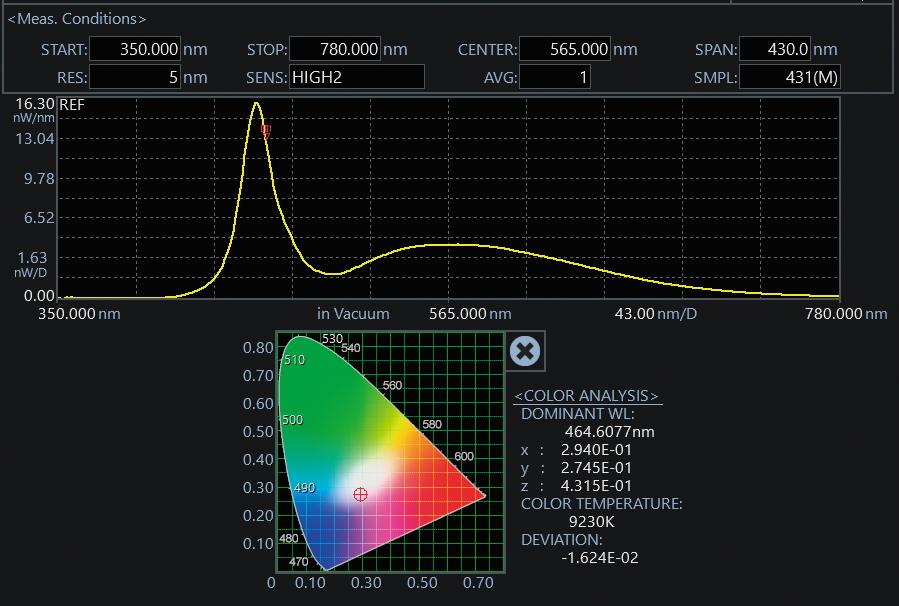Click the y chromaticity value 2.745E-01
This screenshot has height=606, width=899.
(596, 468)
